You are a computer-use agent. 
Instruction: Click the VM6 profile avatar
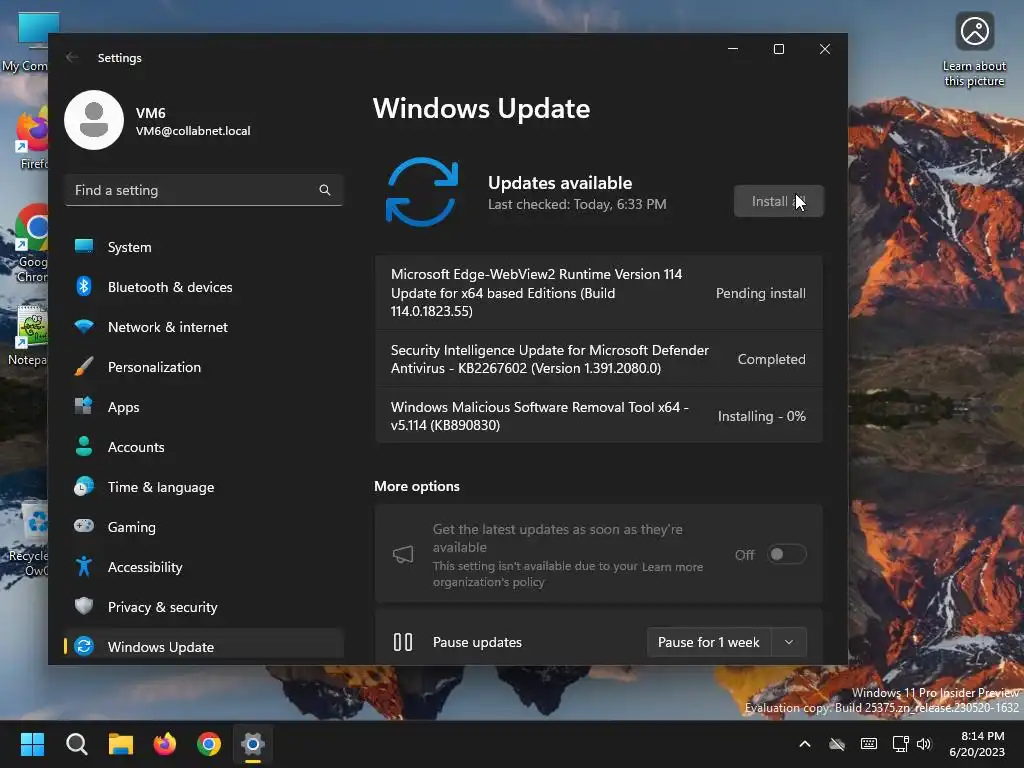pyautogui.click(x=94, y=120)
